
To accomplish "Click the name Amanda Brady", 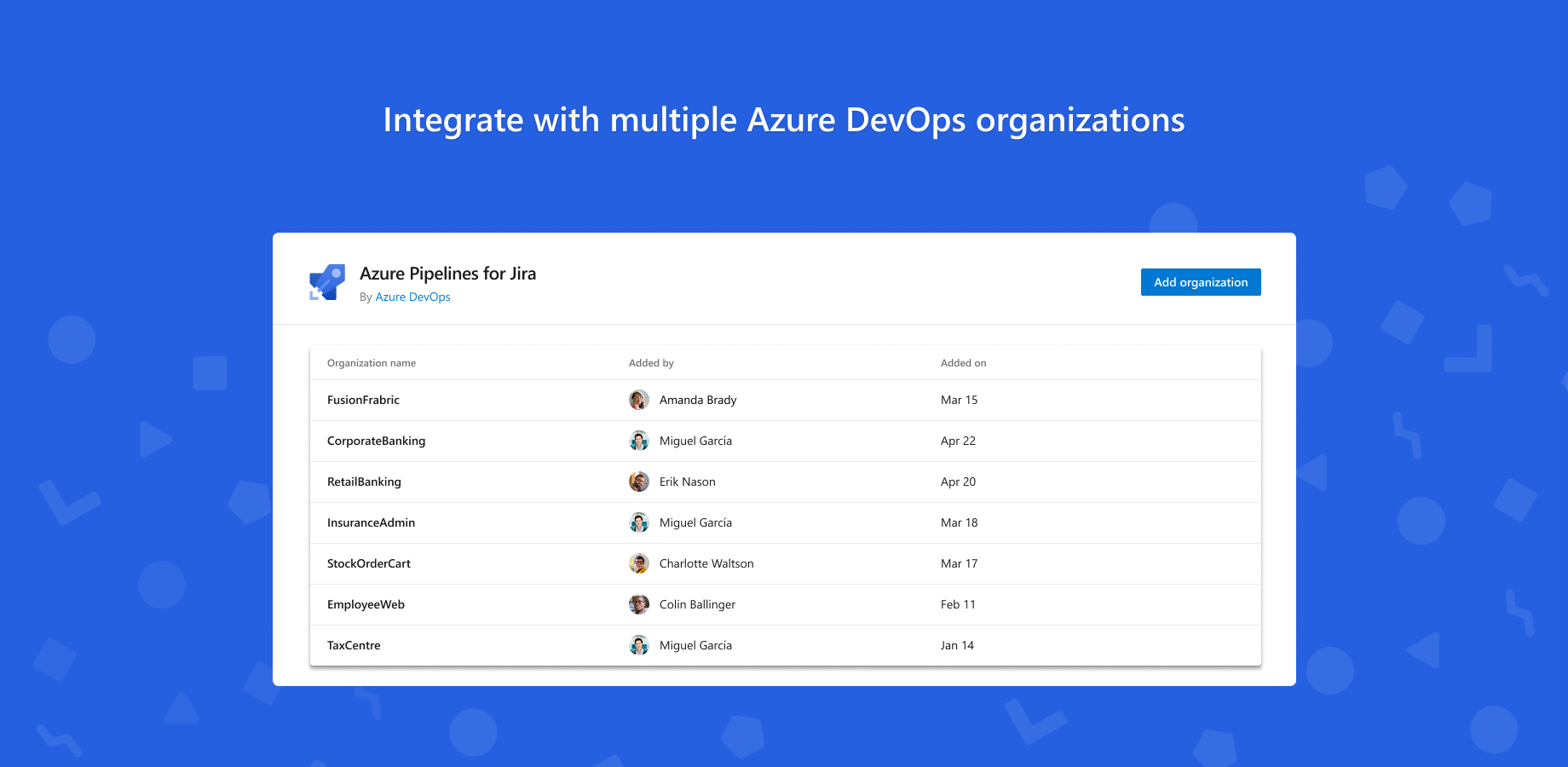I will (x=698, y=400).
